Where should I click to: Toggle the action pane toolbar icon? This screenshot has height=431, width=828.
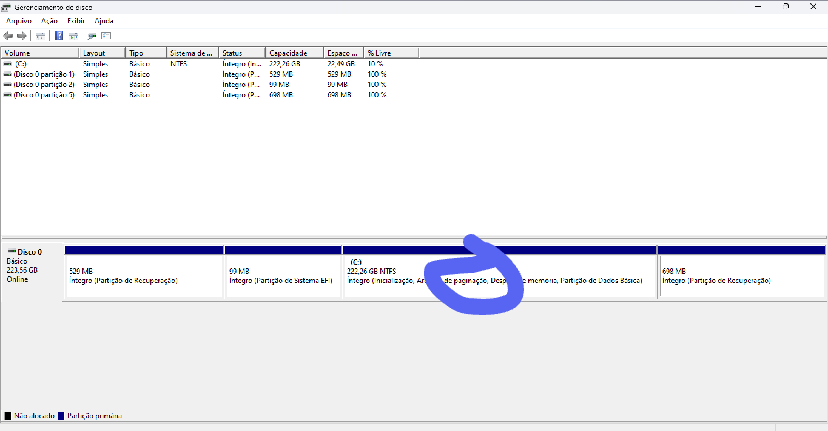pyautogui.click(x=73, y=36)
